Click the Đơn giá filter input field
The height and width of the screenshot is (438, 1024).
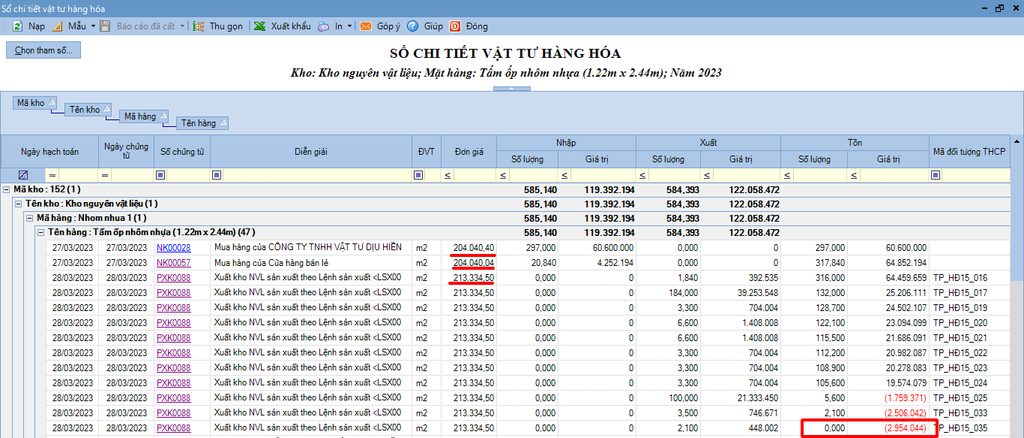[x=475, y=175]
